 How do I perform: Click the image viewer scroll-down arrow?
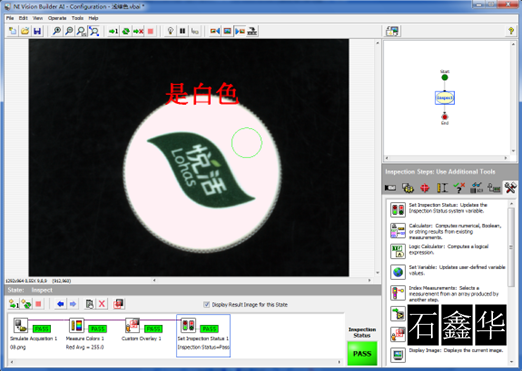(x=377, y=273)
